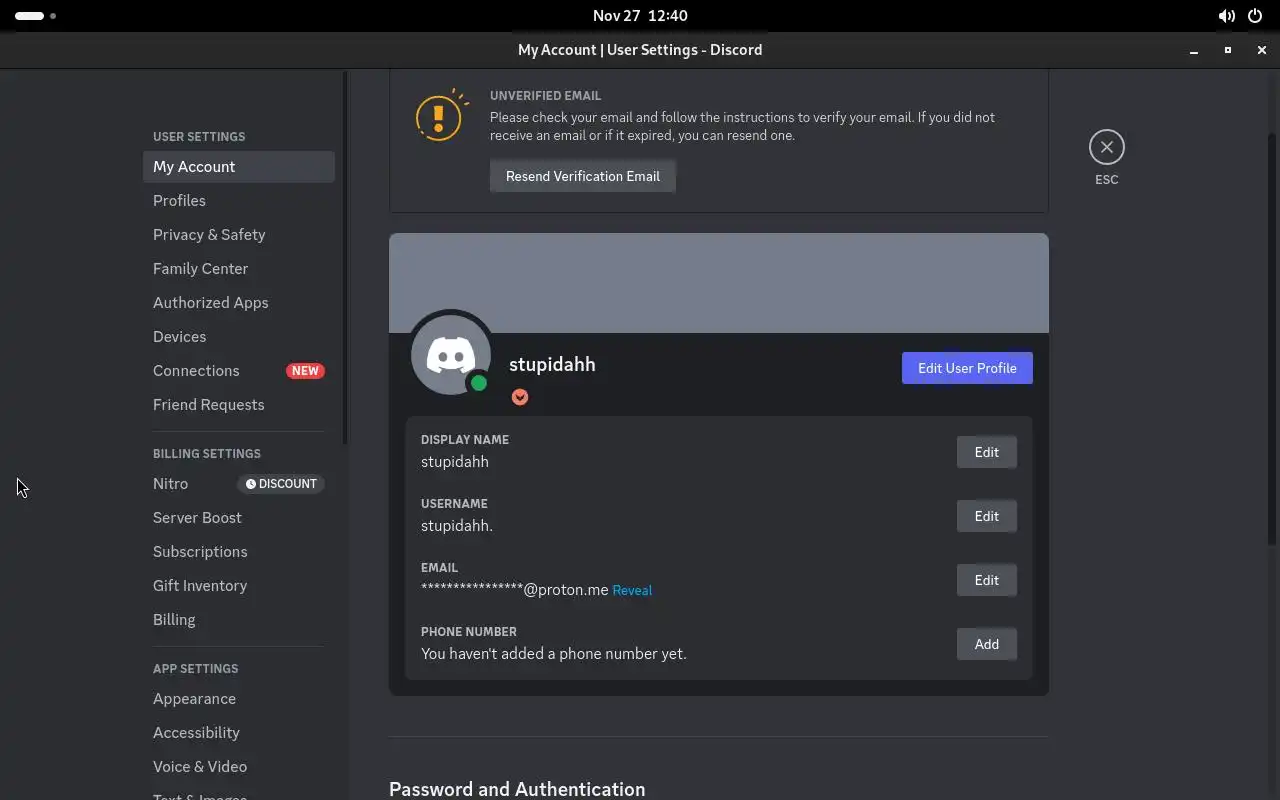
Task: Click the green online status indicator
Action: click(x=479, y=383)
